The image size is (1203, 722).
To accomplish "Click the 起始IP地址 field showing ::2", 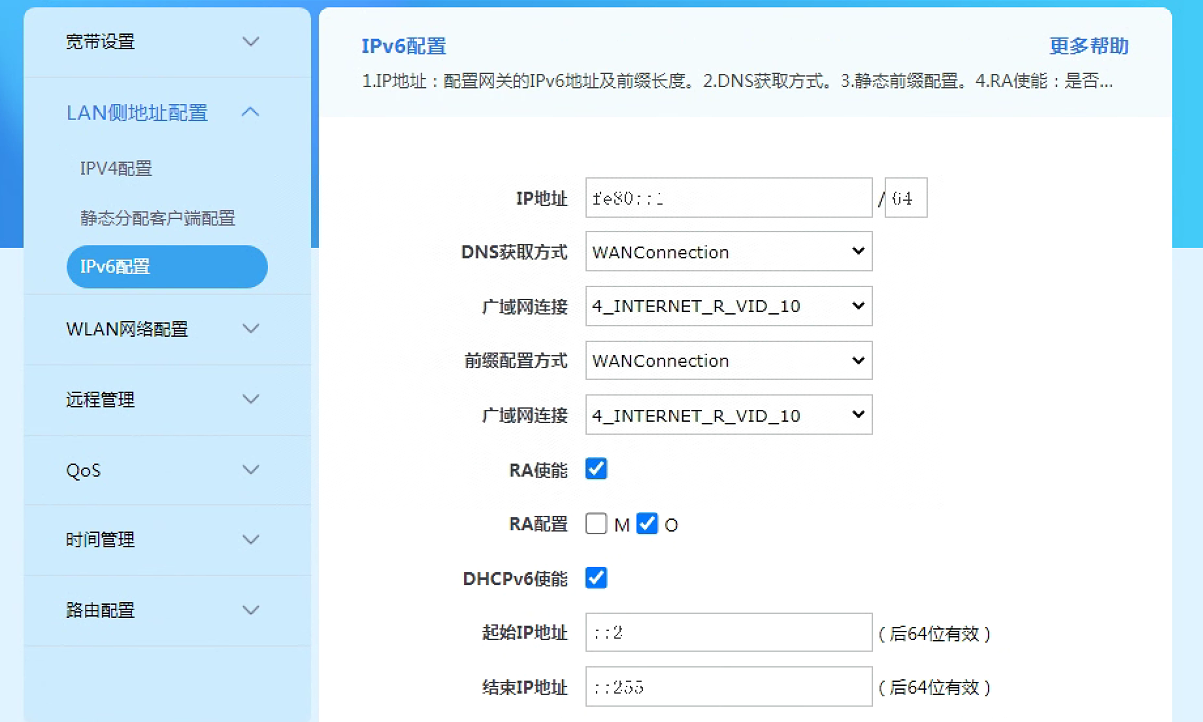I will tap(728, 631).
